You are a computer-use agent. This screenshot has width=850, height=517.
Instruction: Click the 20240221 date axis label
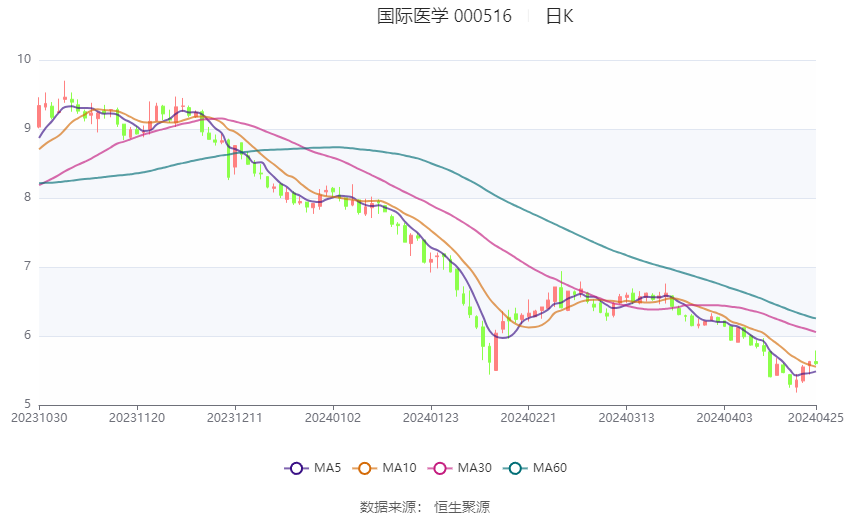tap(528, 418)
